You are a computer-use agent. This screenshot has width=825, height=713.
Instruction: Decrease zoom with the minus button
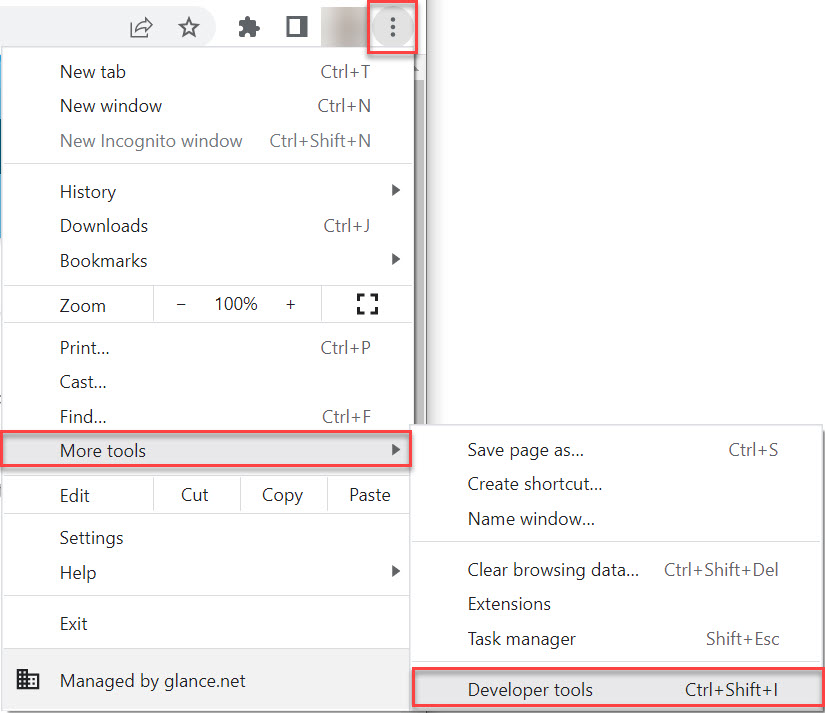tap(181, 305)
